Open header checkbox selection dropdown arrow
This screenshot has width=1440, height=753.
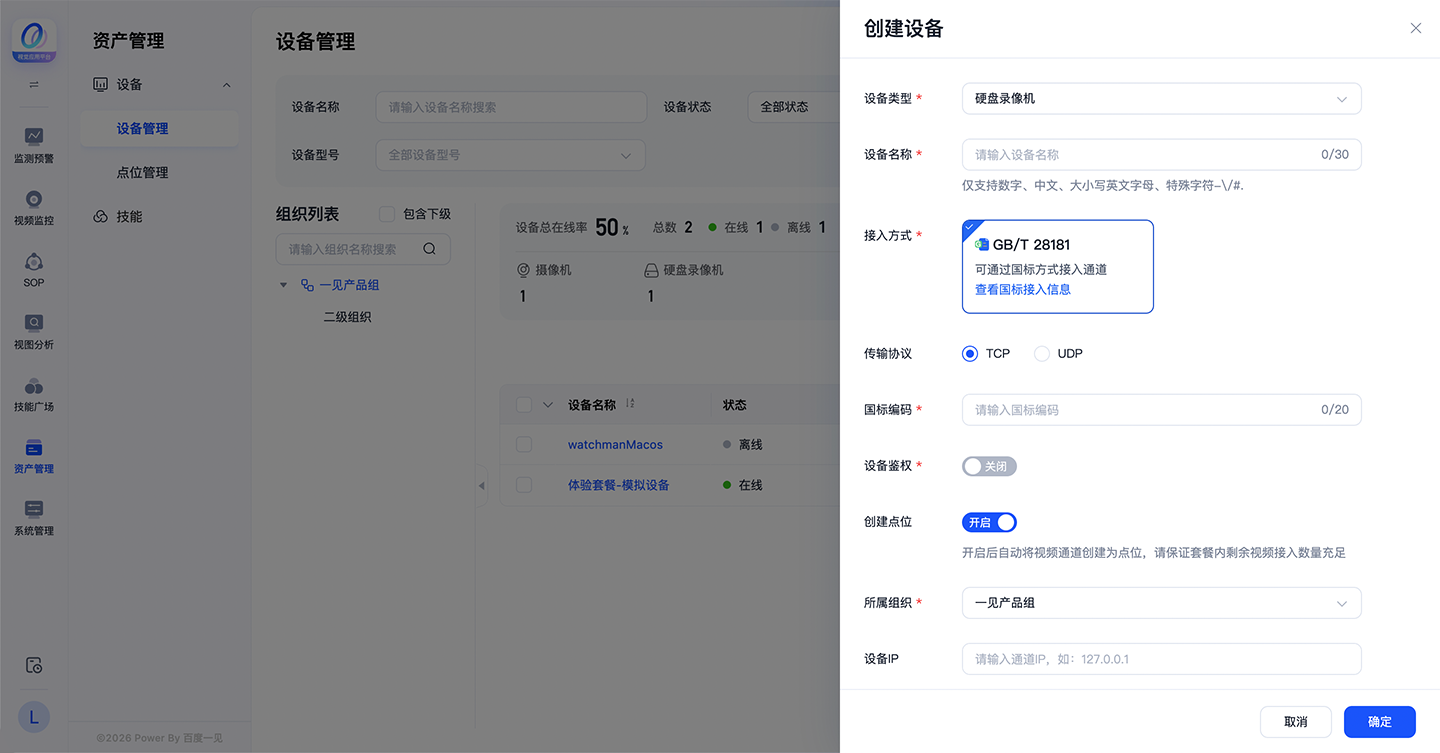[x=547, y=405]
